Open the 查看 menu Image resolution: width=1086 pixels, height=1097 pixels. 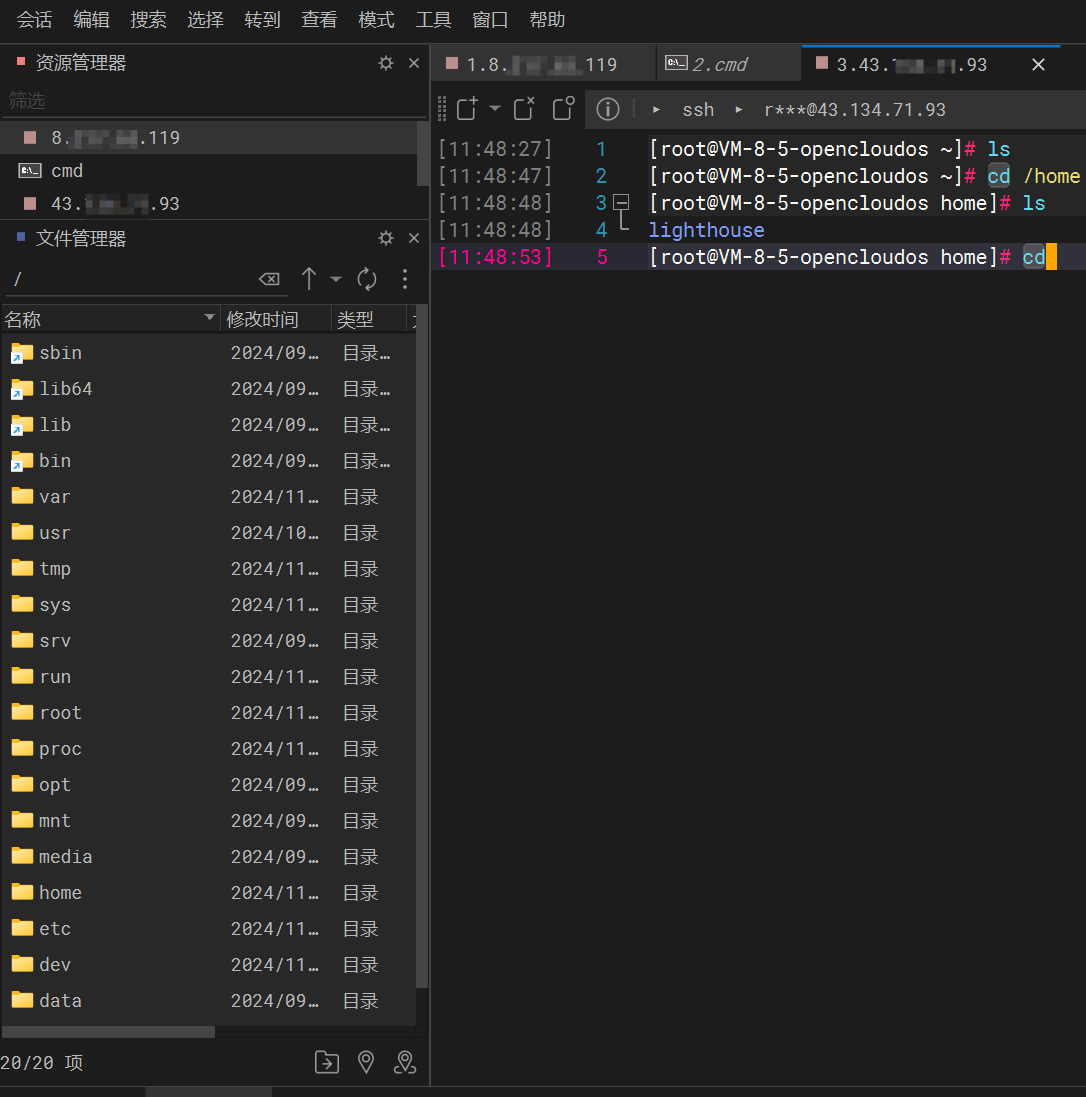(319, 20)
